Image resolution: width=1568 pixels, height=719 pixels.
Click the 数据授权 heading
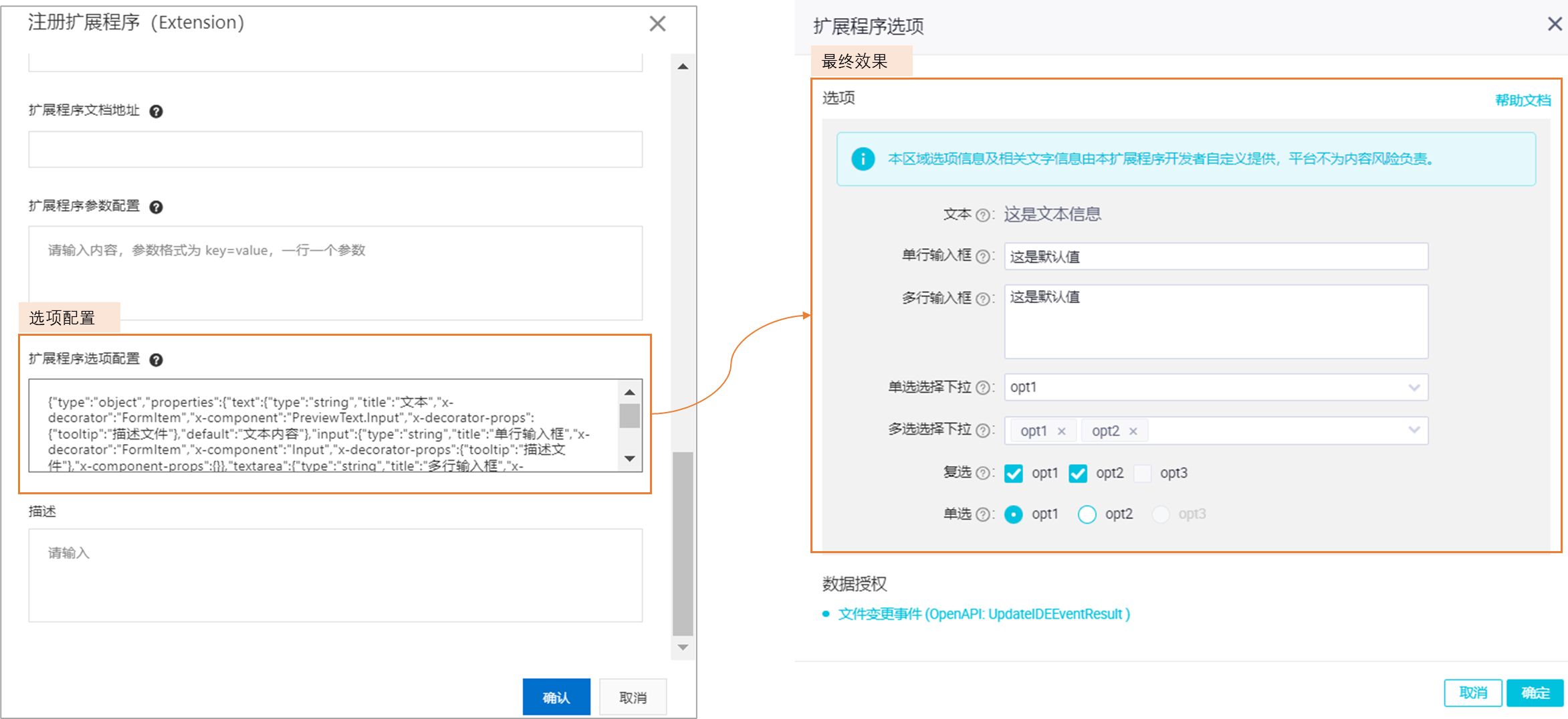pyautogui.click(x=855, y=584)
